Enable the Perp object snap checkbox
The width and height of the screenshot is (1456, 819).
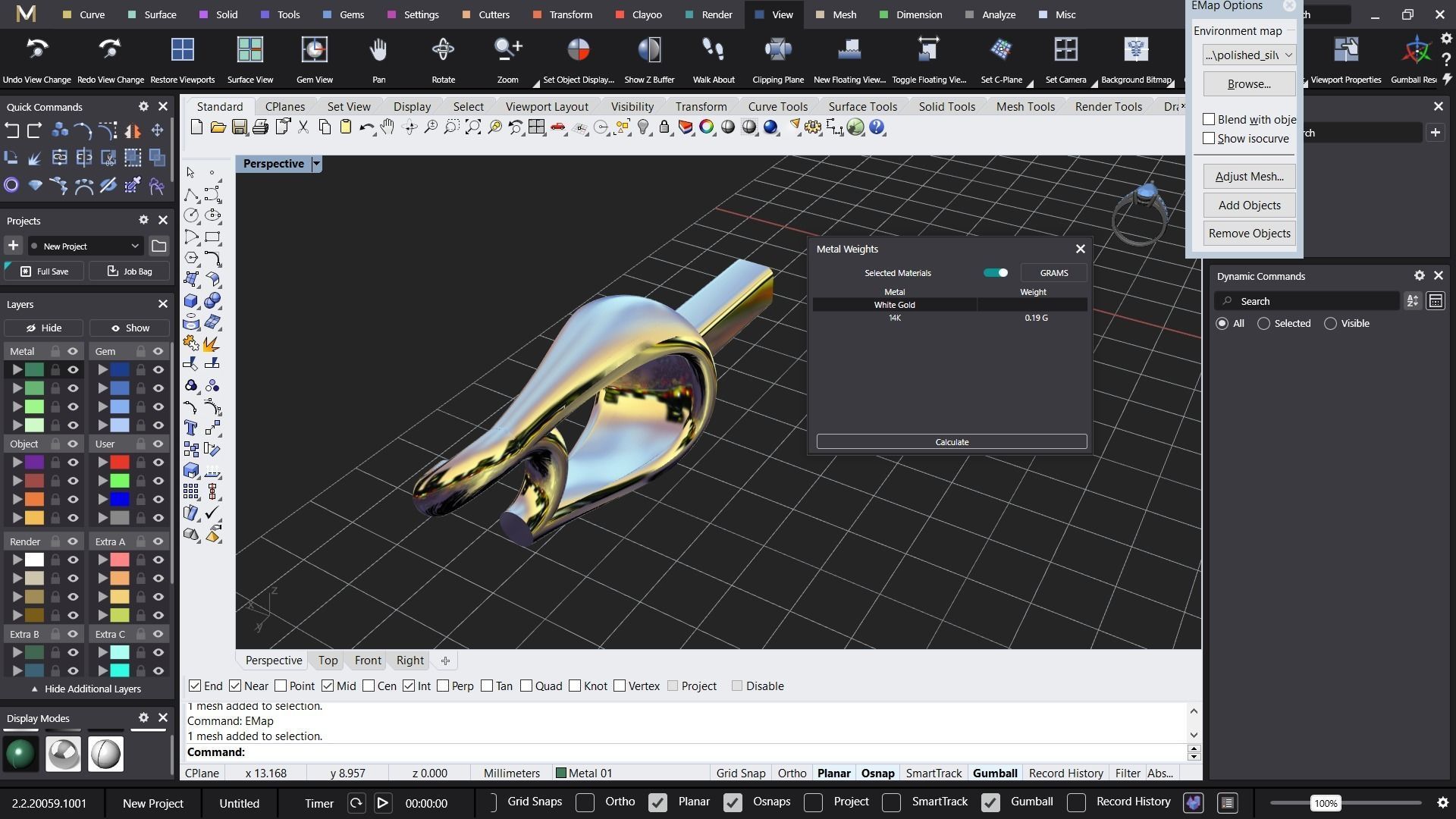[x=444, y=686]
